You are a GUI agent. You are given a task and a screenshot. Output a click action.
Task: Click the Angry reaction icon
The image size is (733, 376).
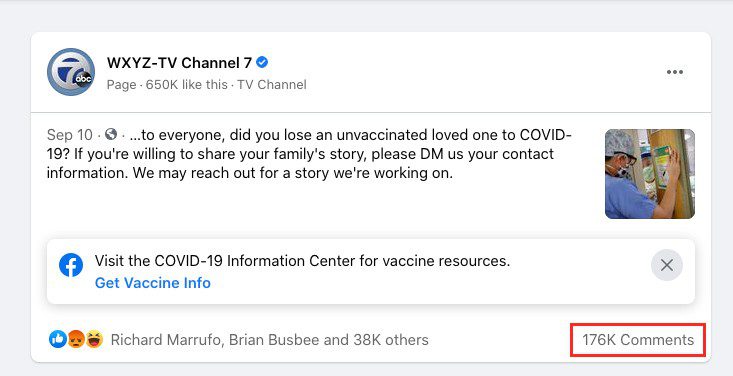coord(76,340)
